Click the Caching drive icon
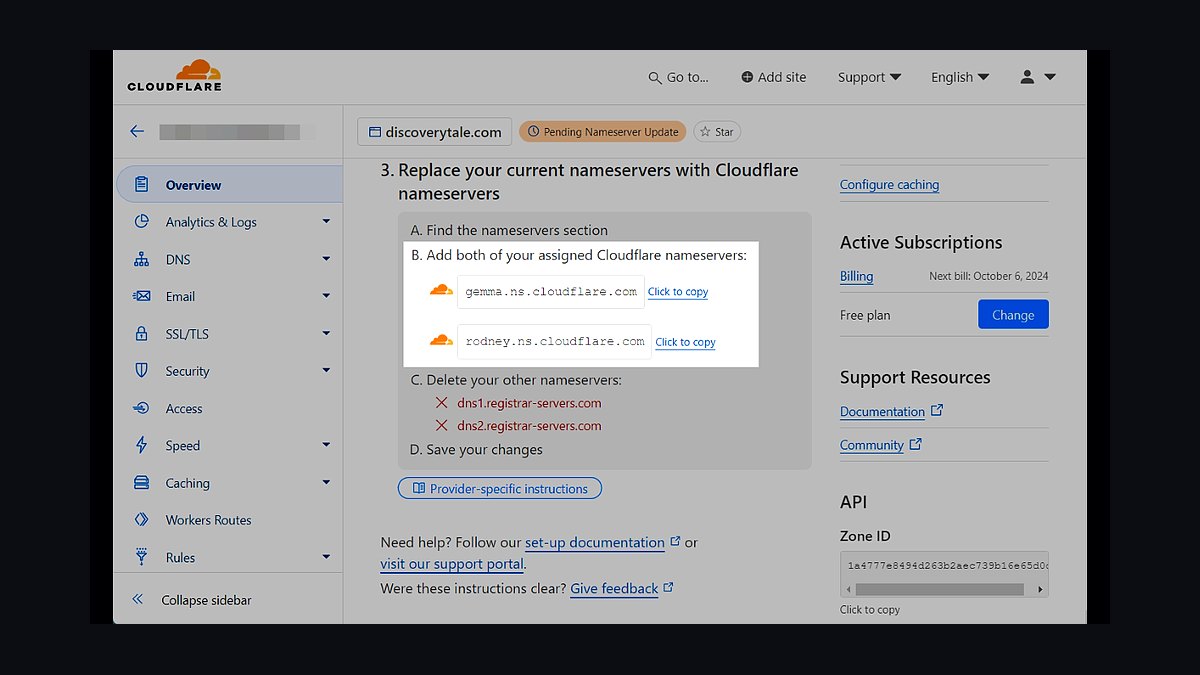This screenshot has width=1200, height=675. pyautogui.click(x=142, y=483)
